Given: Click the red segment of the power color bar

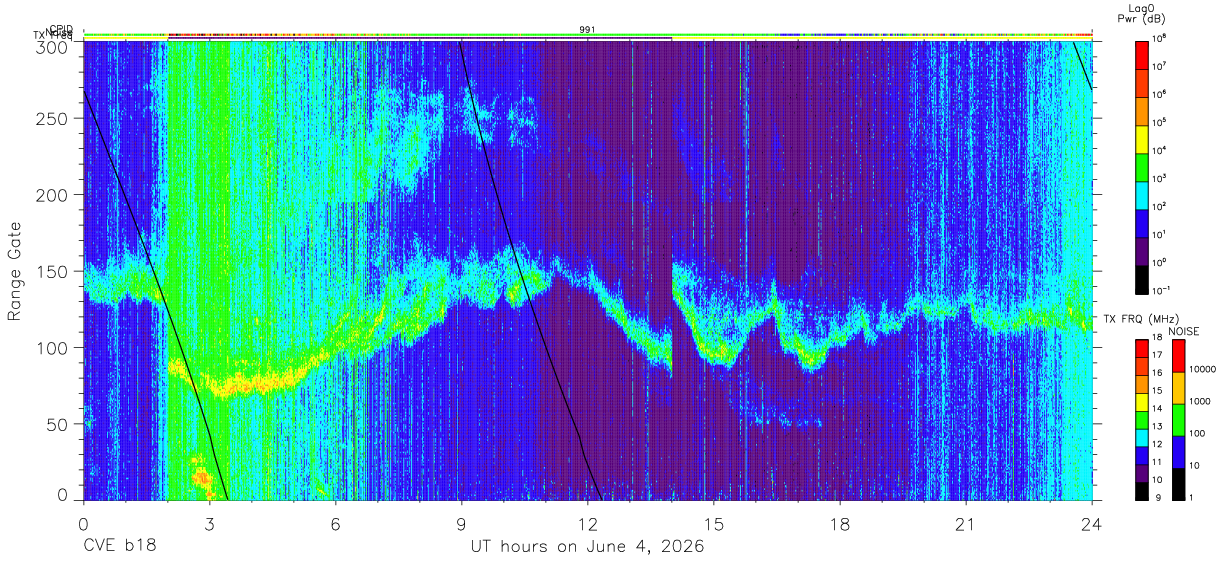Looking at the screenshot, I should [1143, 53].
